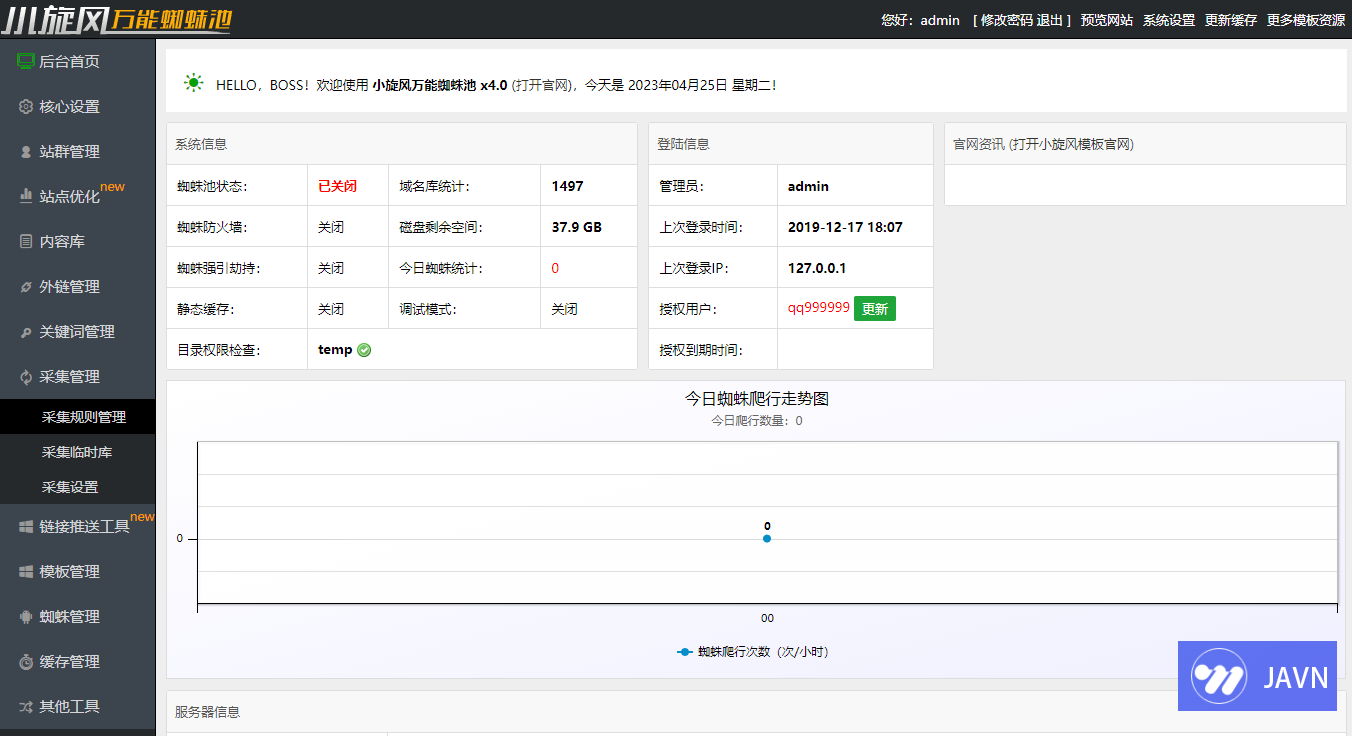Click the 37.9 GB disk space value
Screen dimensions: 1352x736
[577, 227]
